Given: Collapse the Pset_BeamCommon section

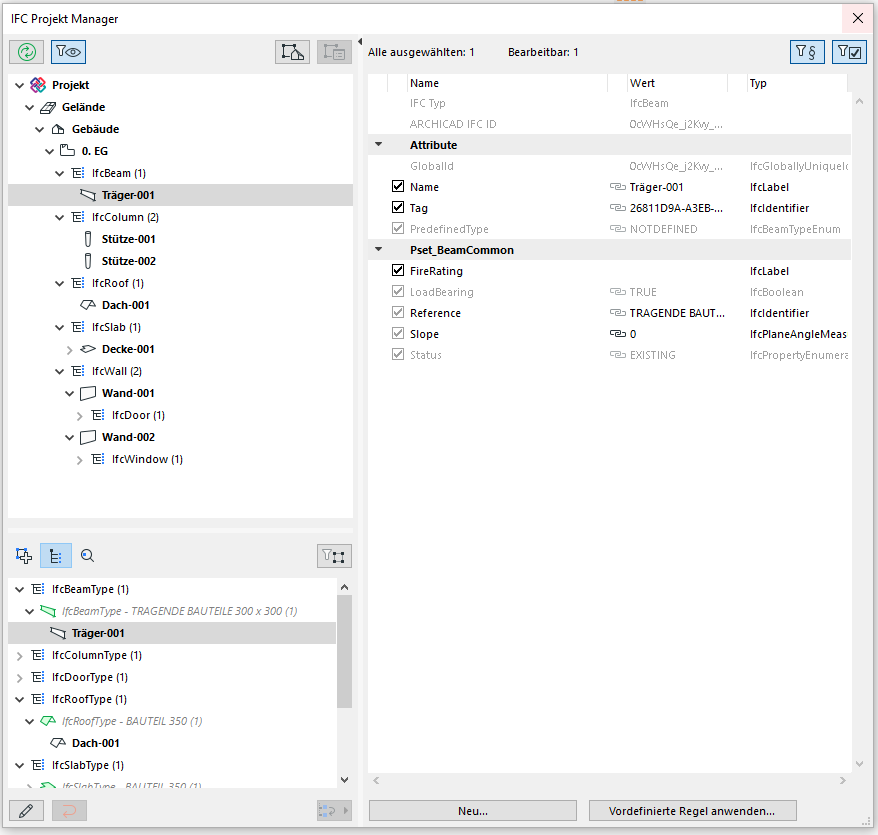Looking at the screenshot, I should 378,250.
